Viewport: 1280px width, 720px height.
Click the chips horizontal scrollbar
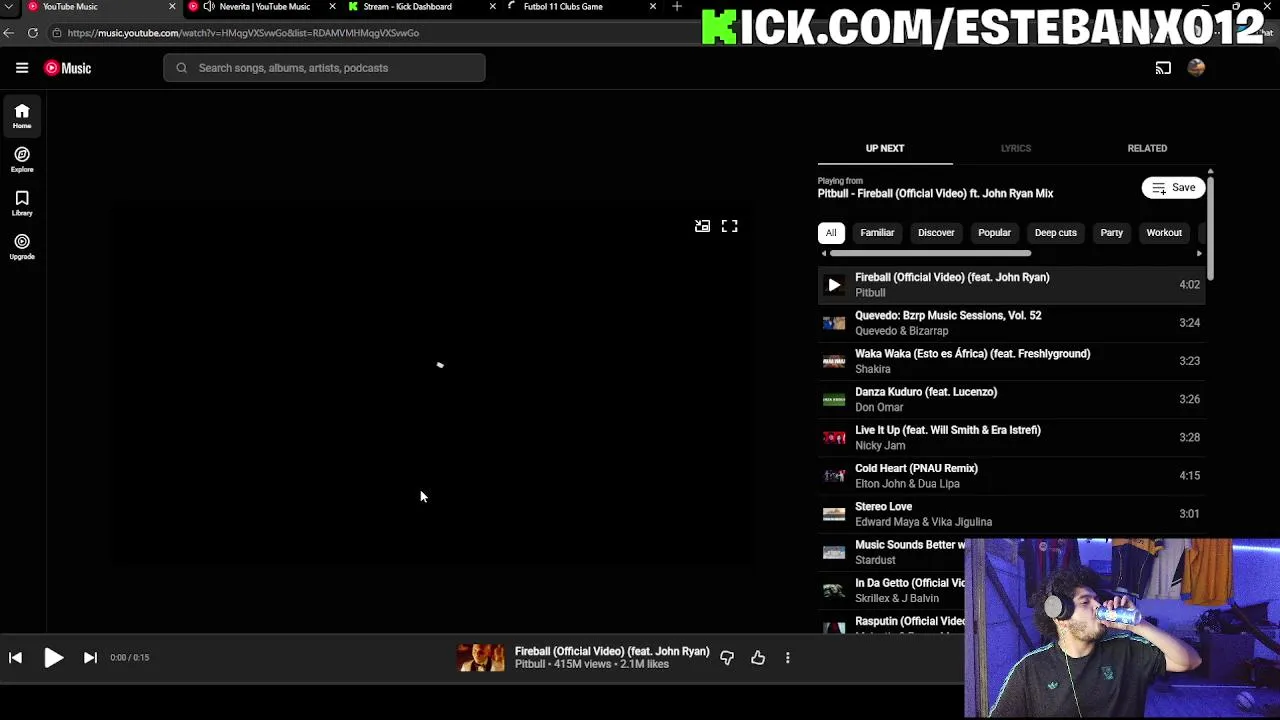click(x=930, y=254)
